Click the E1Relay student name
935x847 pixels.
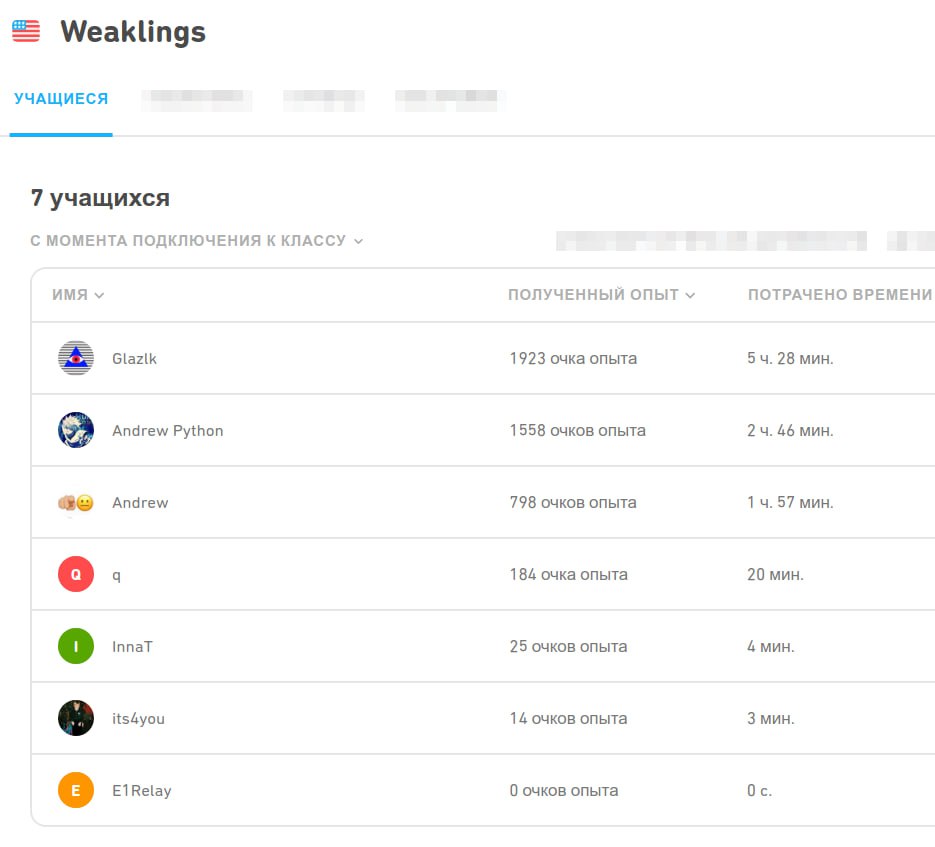pyautogui.click(x=141, y=790)
